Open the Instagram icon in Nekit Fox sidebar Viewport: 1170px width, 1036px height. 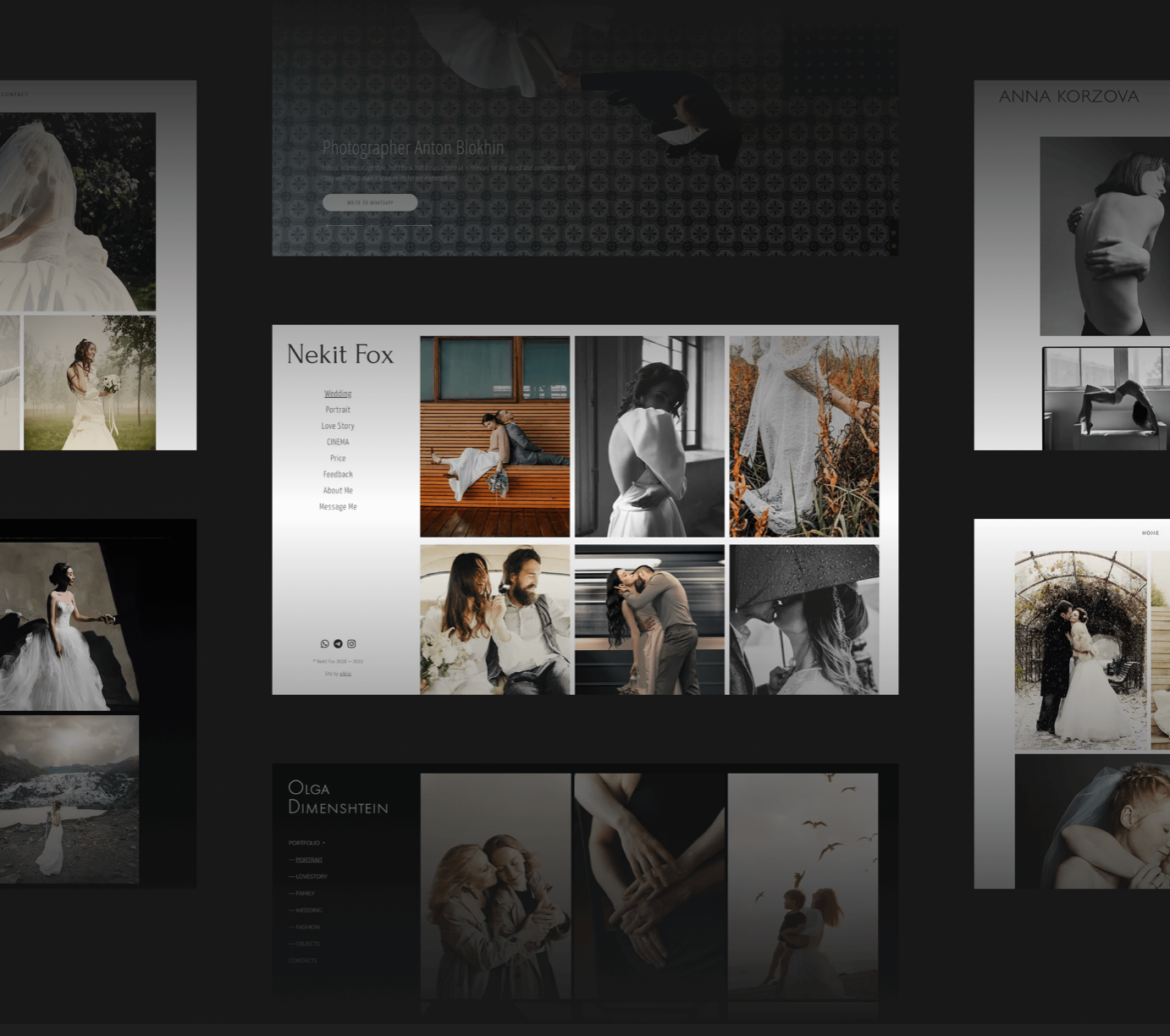coord(351,644)
